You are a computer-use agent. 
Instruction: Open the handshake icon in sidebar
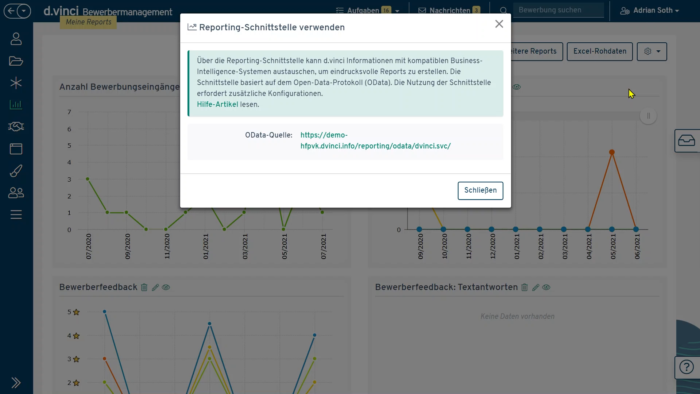point(16,127)
